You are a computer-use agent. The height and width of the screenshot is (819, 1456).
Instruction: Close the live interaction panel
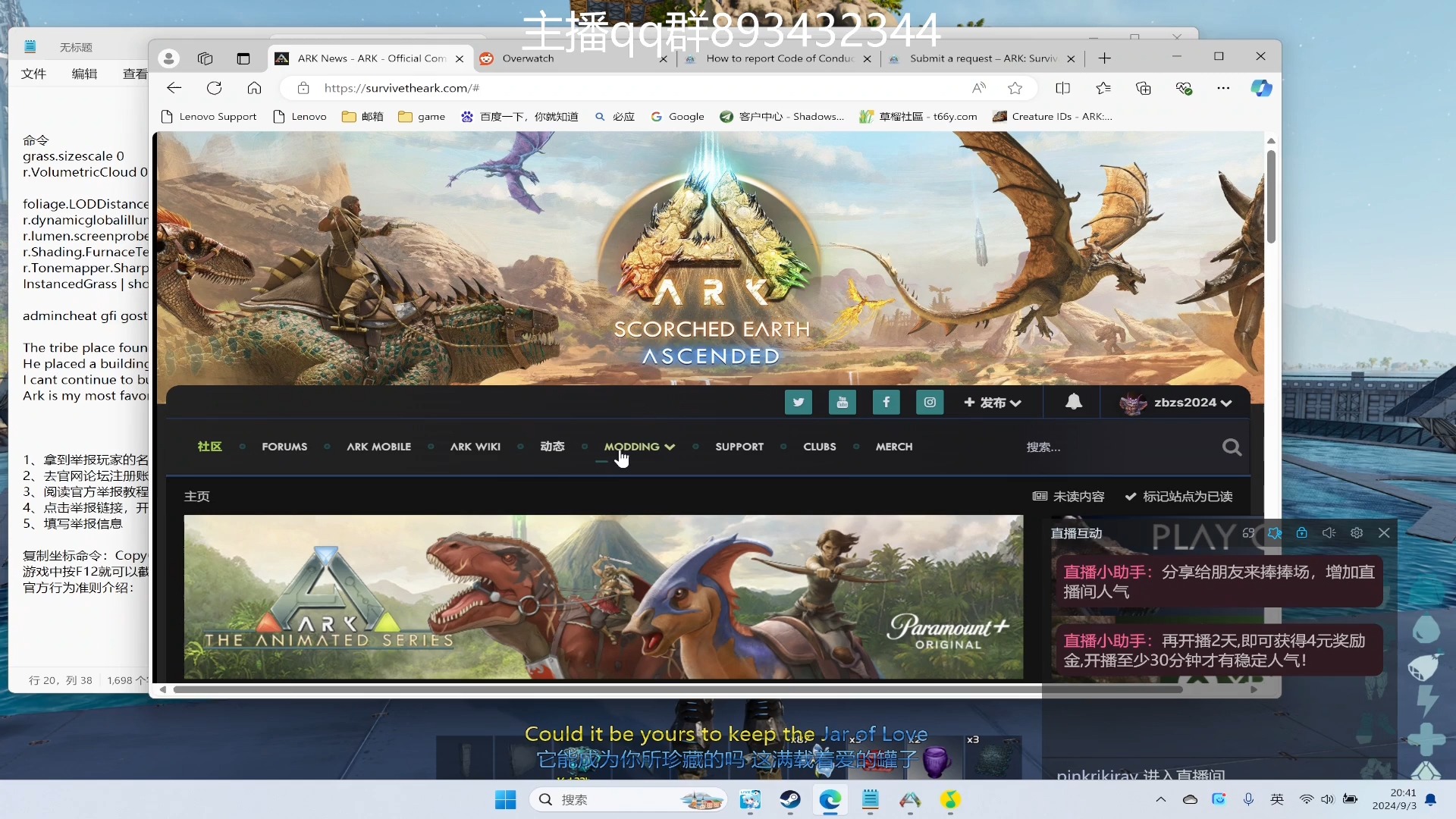(1384, 533)
